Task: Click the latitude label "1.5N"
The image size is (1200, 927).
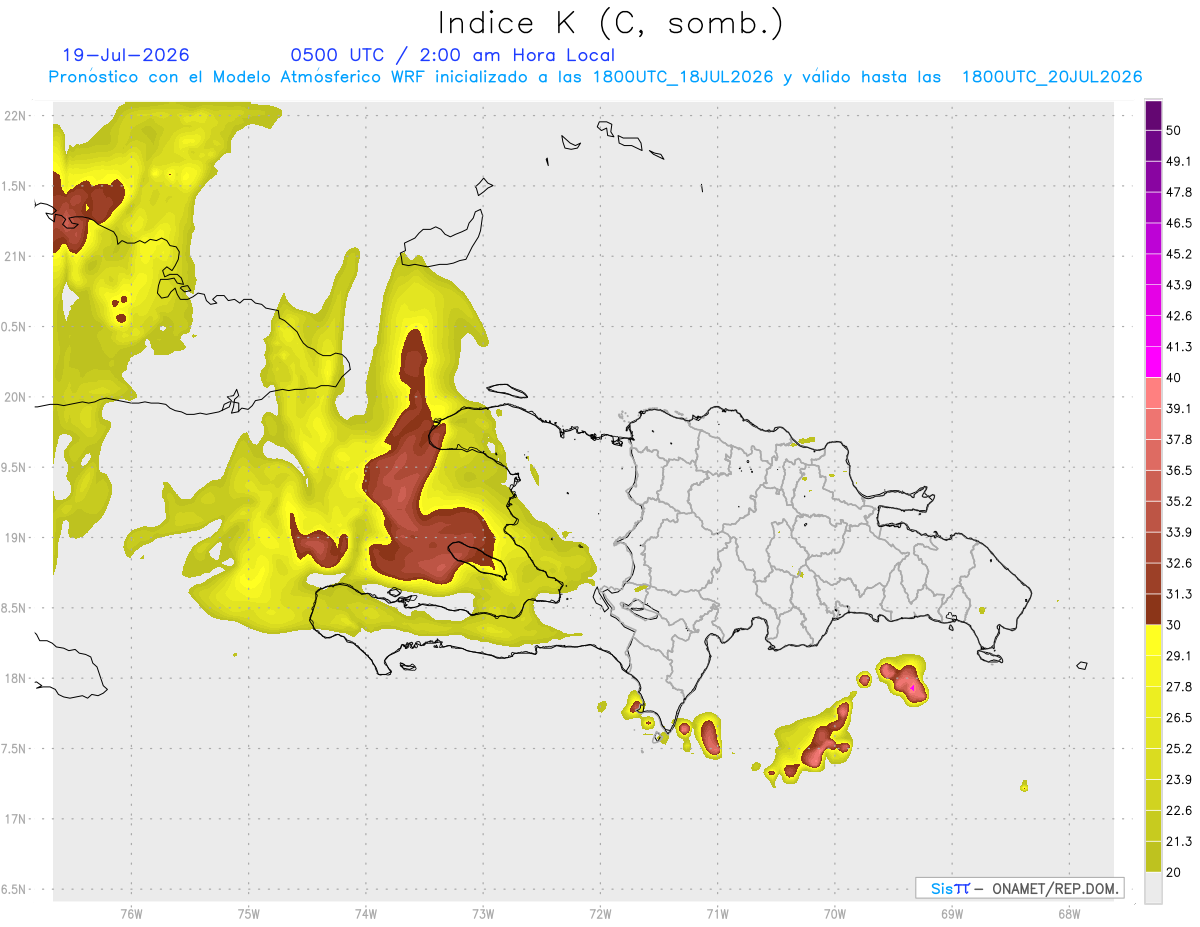Action: coord(13,187)
